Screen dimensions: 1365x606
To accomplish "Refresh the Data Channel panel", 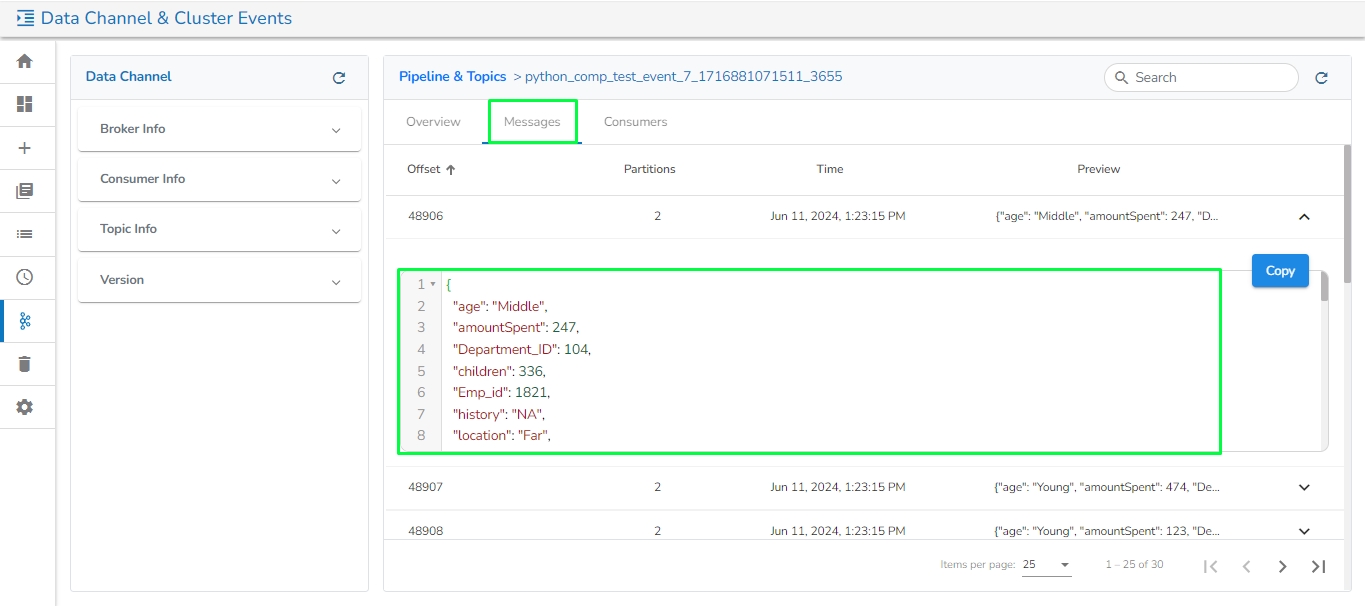I will coord(339,77).
